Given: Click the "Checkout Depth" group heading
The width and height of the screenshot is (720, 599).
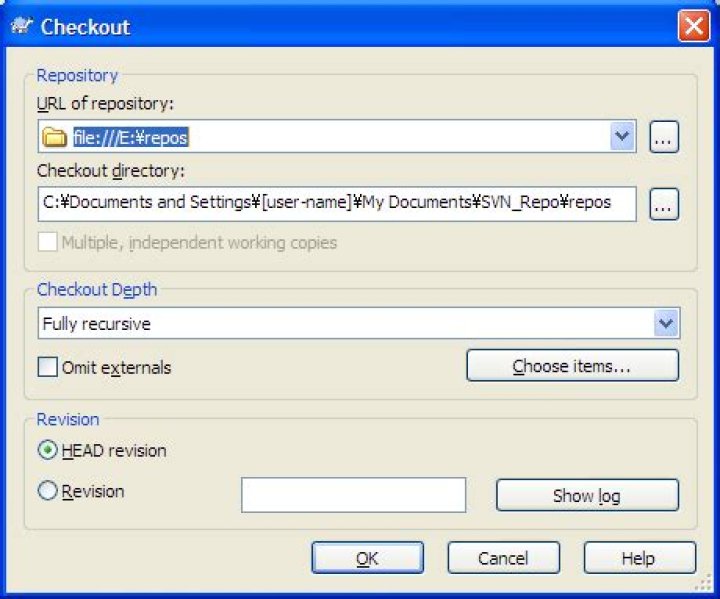Looking at the screenshot, I should point(97,289).
